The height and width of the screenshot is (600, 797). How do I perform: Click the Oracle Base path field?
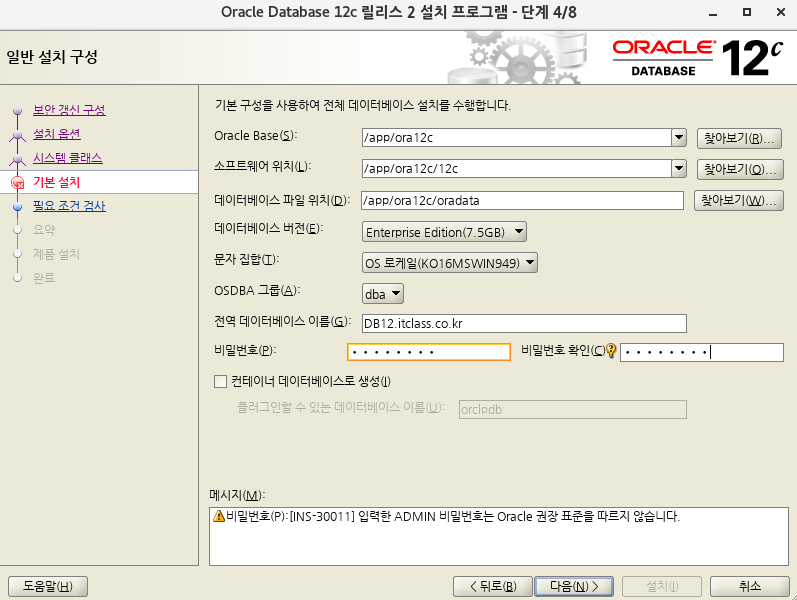(x=516, y=137)
